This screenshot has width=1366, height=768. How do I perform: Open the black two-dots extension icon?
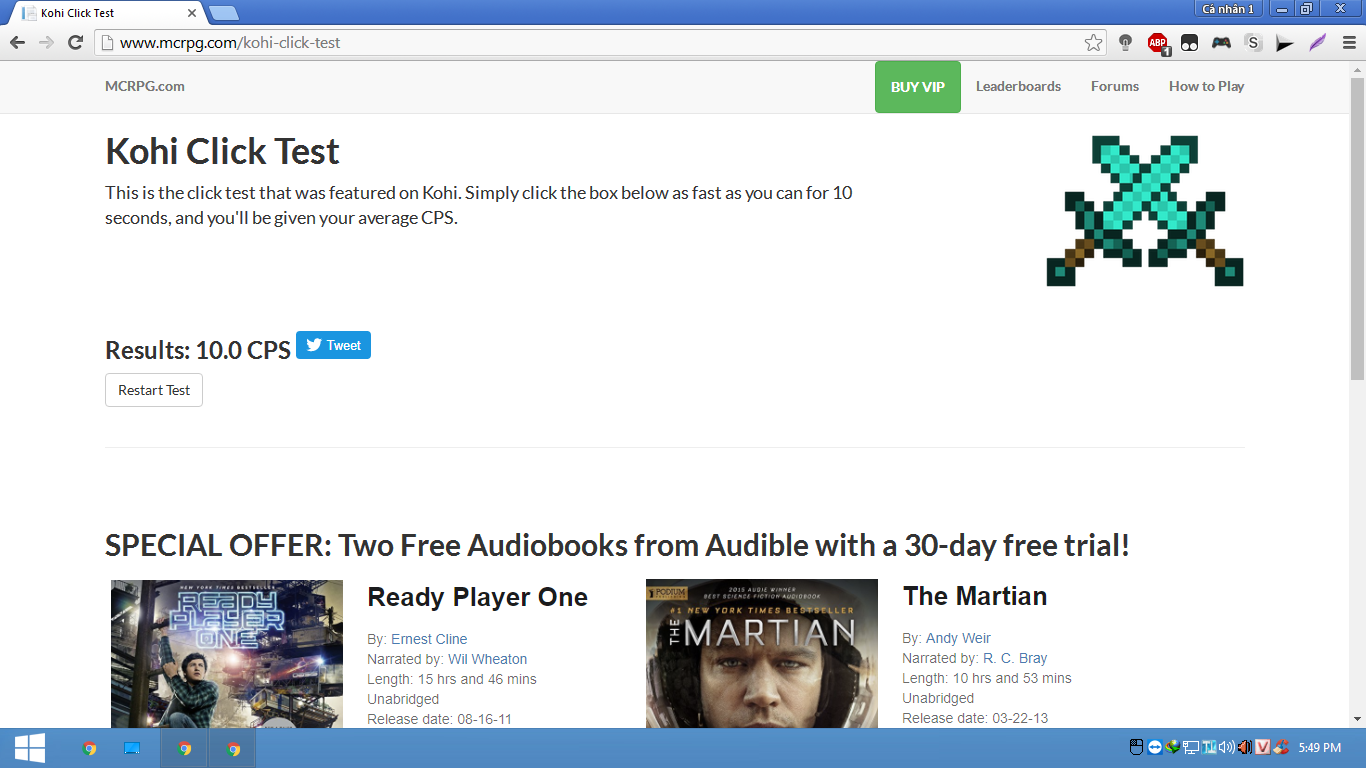click(x=1190, y=43)
